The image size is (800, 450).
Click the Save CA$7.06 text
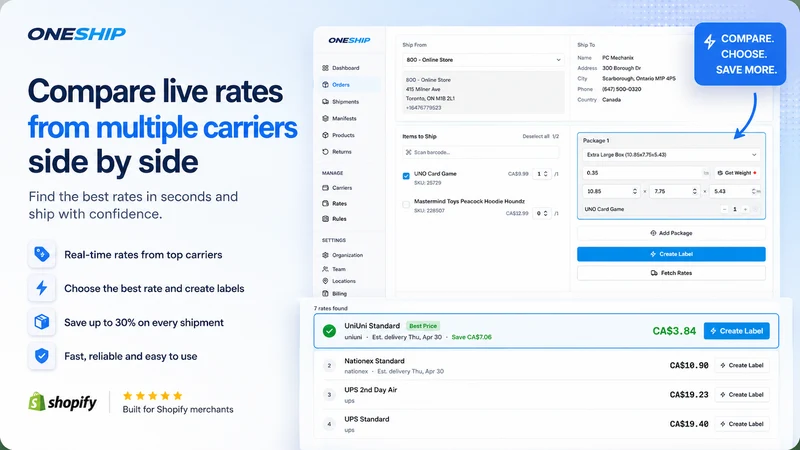point(471,337)
